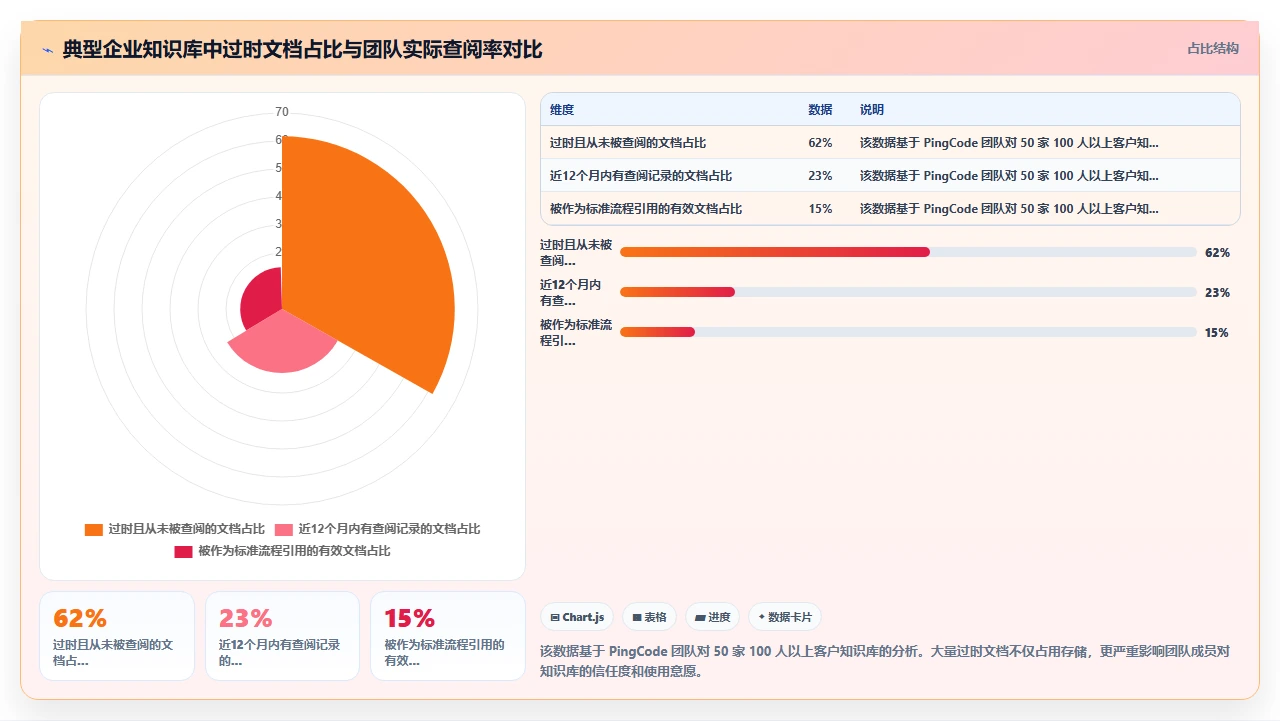This screenshot has height=721, width=1280.
Task: Select table row 近12个月内有查阅记录的文档占比
Action: coord(890,176)
